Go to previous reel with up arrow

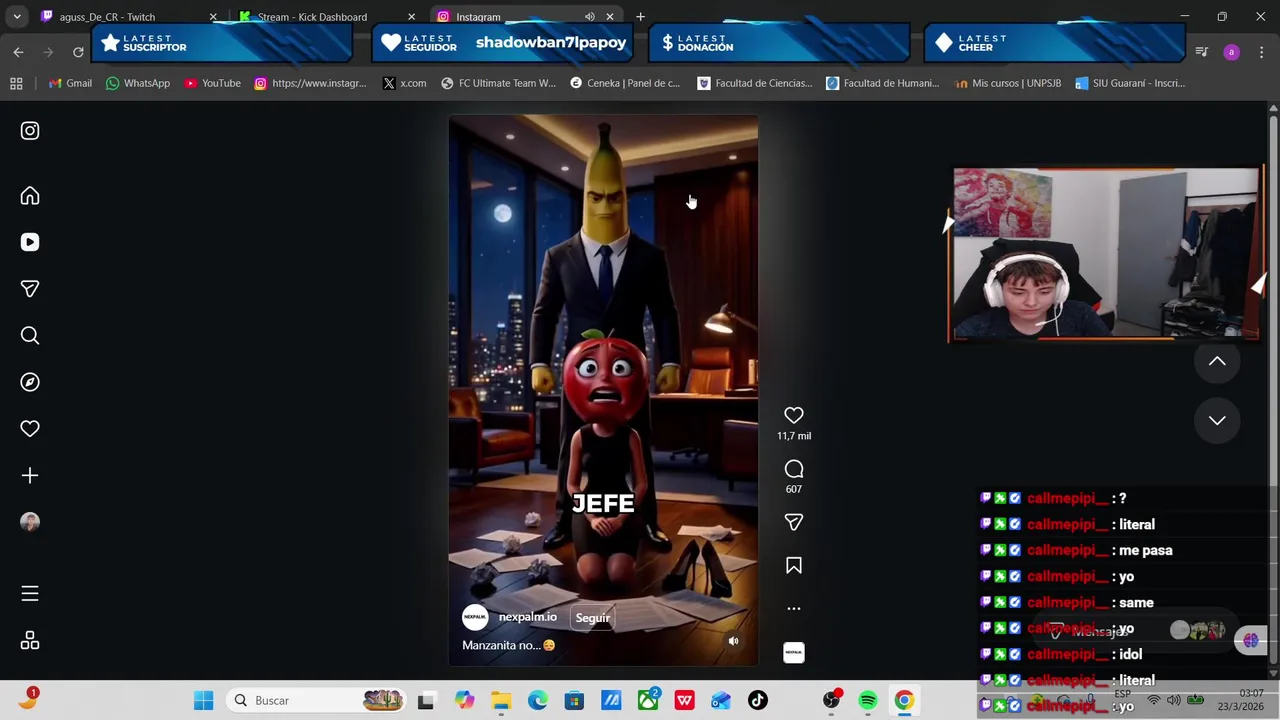tap(1217, 361)
